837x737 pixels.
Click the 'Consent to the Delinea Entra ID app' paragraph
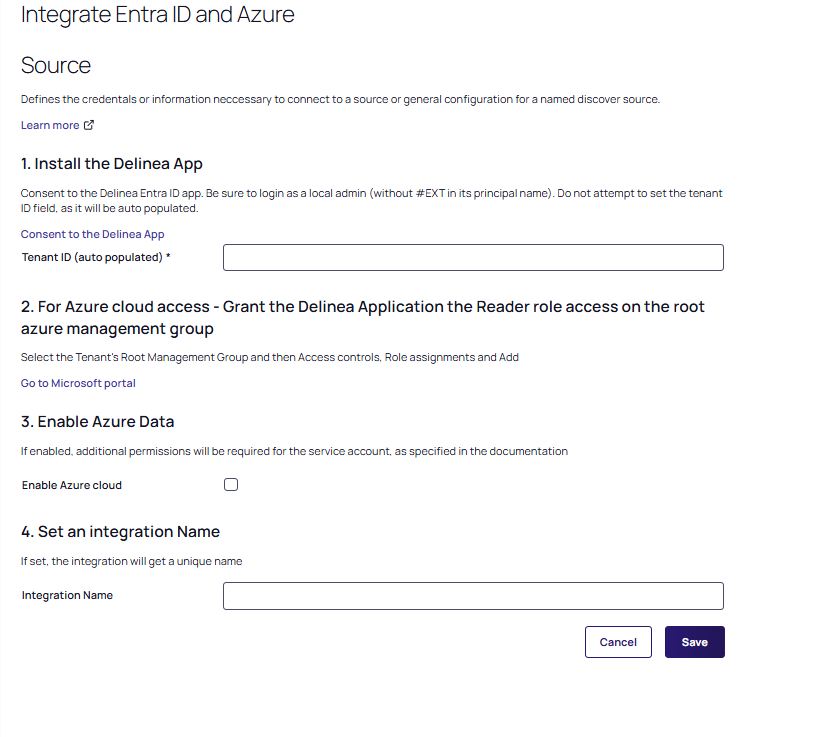372,201
